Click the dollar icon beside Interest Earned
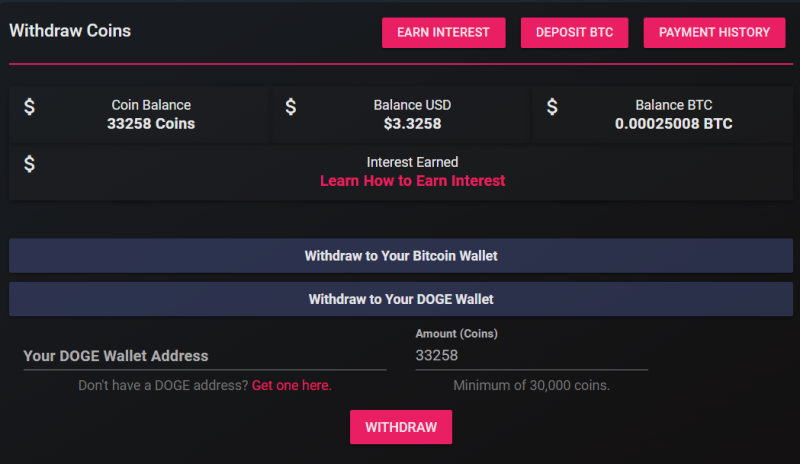The image size is (800, 464). coord(30,164)
